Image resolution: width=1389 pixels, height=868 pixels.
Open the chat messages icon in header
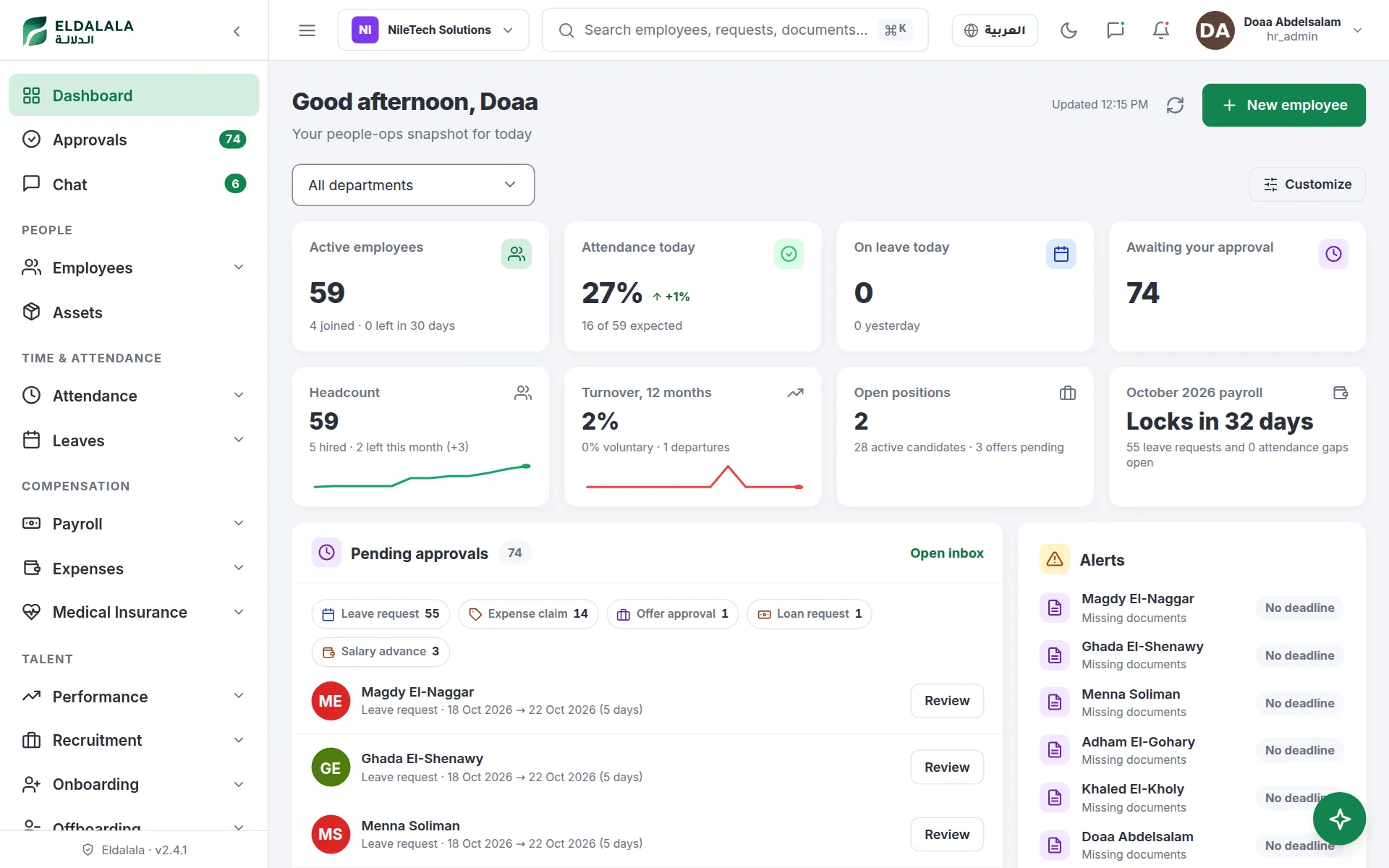click(x=1115, y=30)
